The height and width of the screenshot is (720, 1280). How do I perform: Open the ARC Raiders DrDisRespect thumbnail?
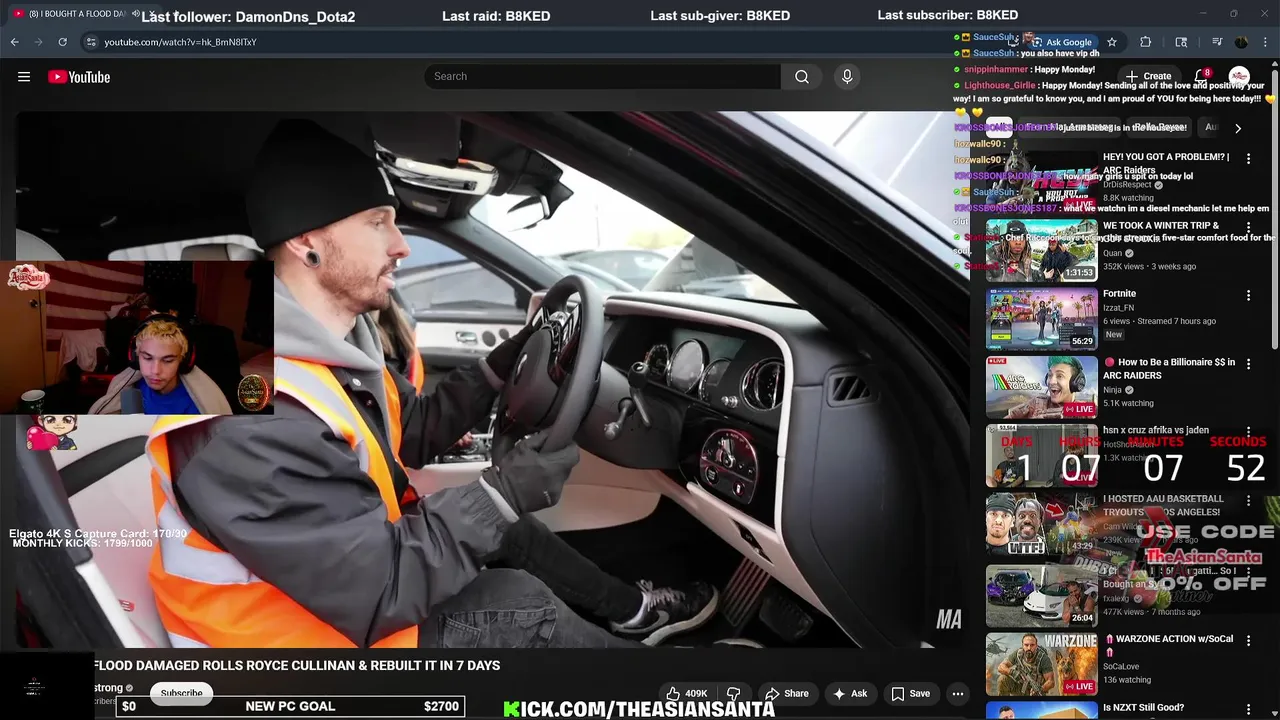[x=1041, y=181]
